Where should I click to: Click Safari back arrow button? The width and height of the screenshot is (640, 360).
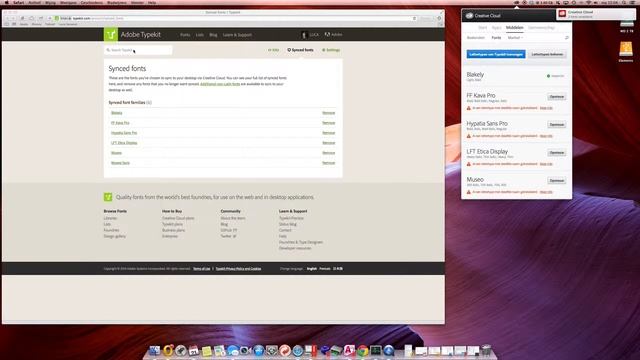(x=7, y=18)
